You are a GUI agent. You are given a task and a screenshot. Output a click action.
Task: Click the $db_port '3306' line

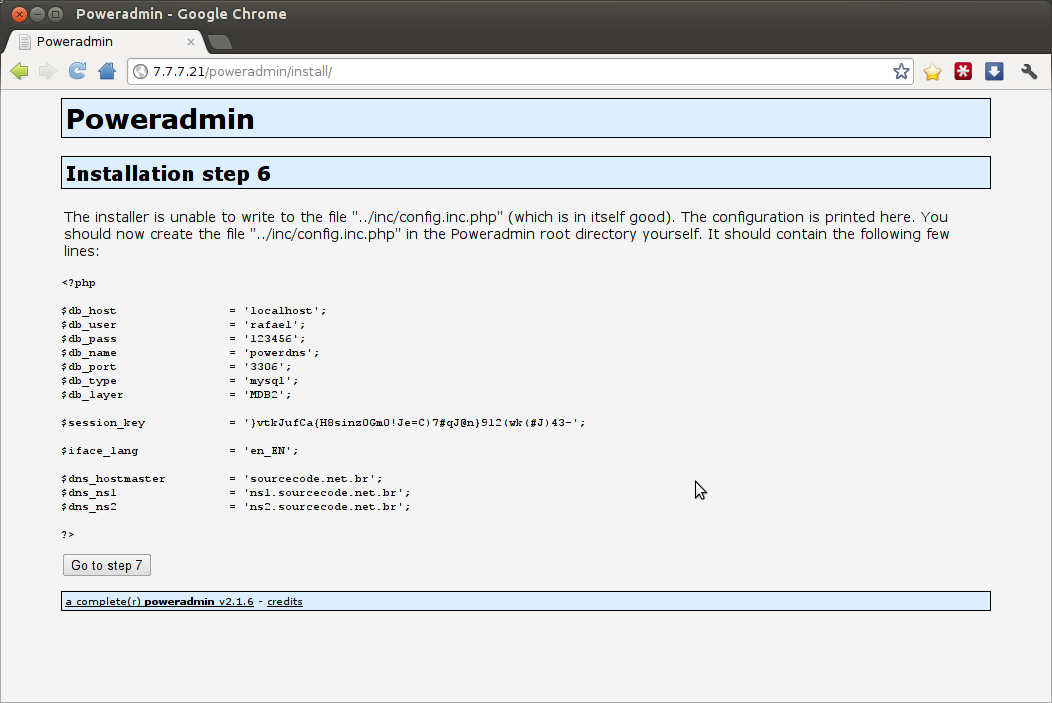tap(176, 367)
